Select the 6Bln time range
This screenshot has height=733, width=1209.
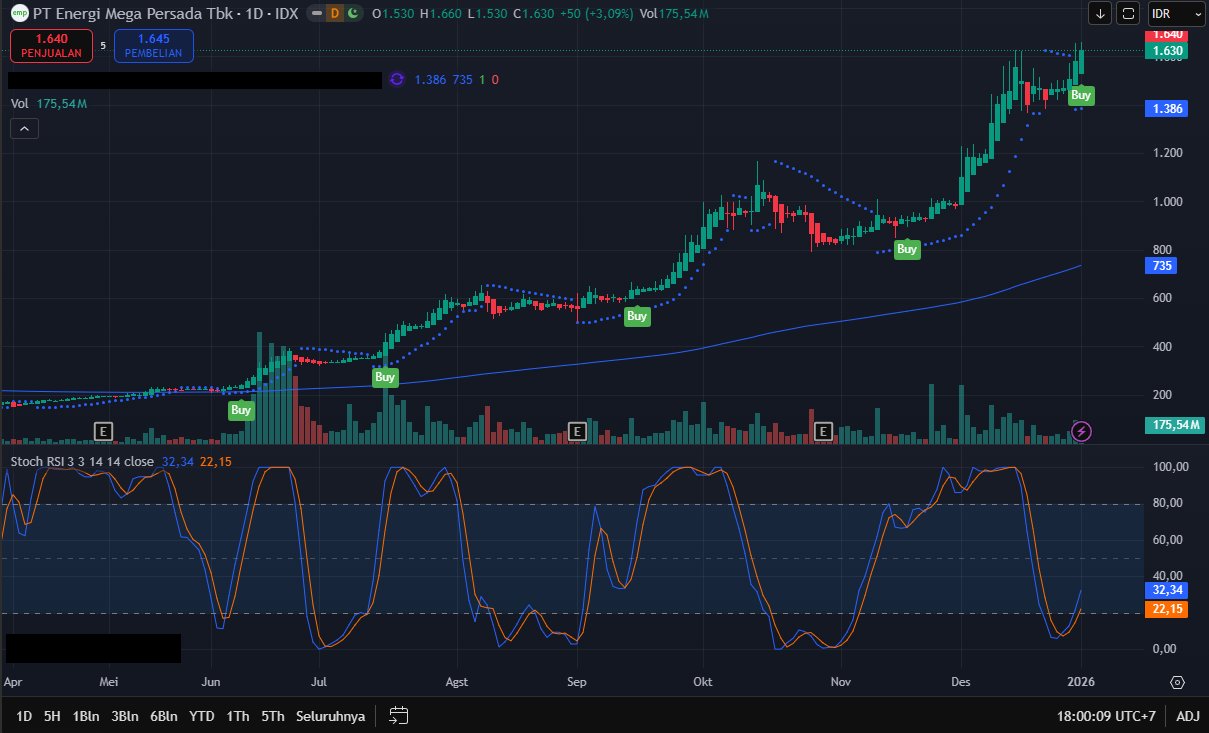pos(164,715)
